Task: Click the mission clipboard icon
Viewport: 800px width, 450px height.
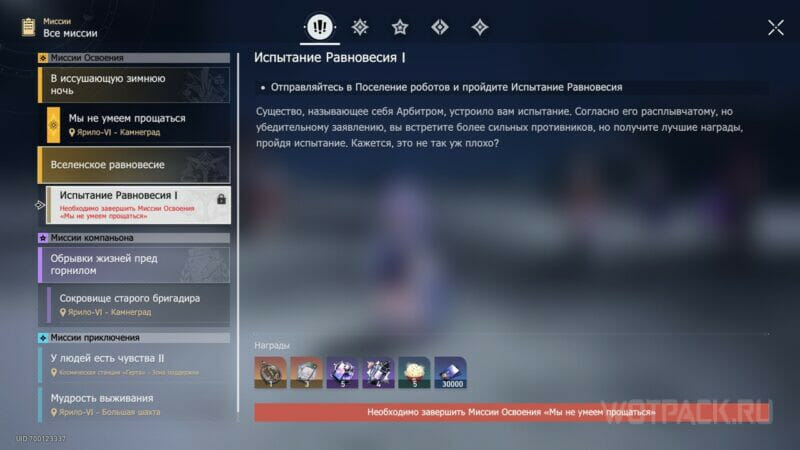Action: [x=28, y=27]
